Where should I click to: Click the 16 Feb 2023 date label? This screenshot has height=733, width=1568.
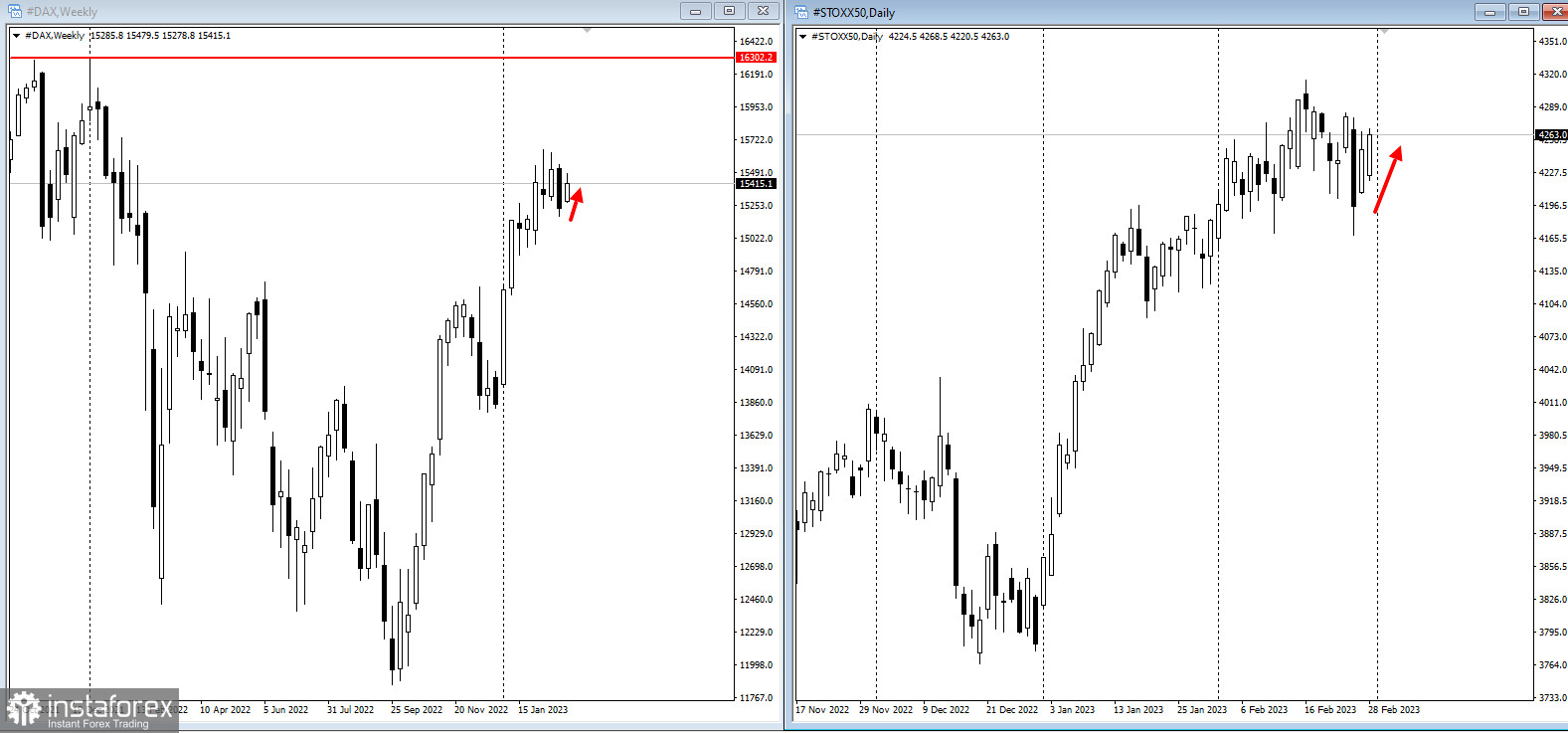tap(1330, 710)
